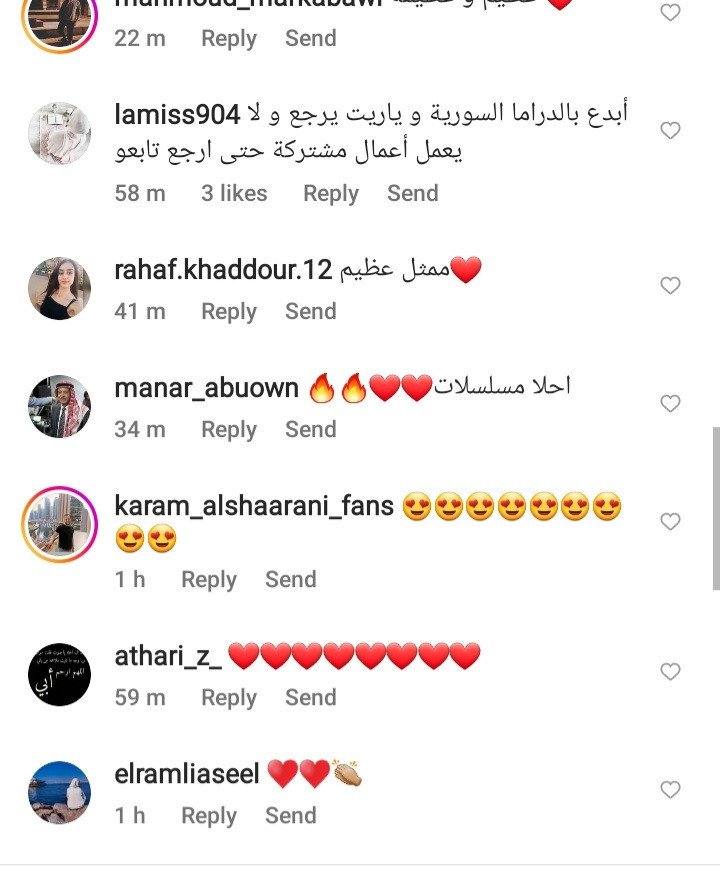Like rahaf.khaddour.12's comment heart
Image resolution: width=720 pixels, height=876 pixels.
click(670, 285)
